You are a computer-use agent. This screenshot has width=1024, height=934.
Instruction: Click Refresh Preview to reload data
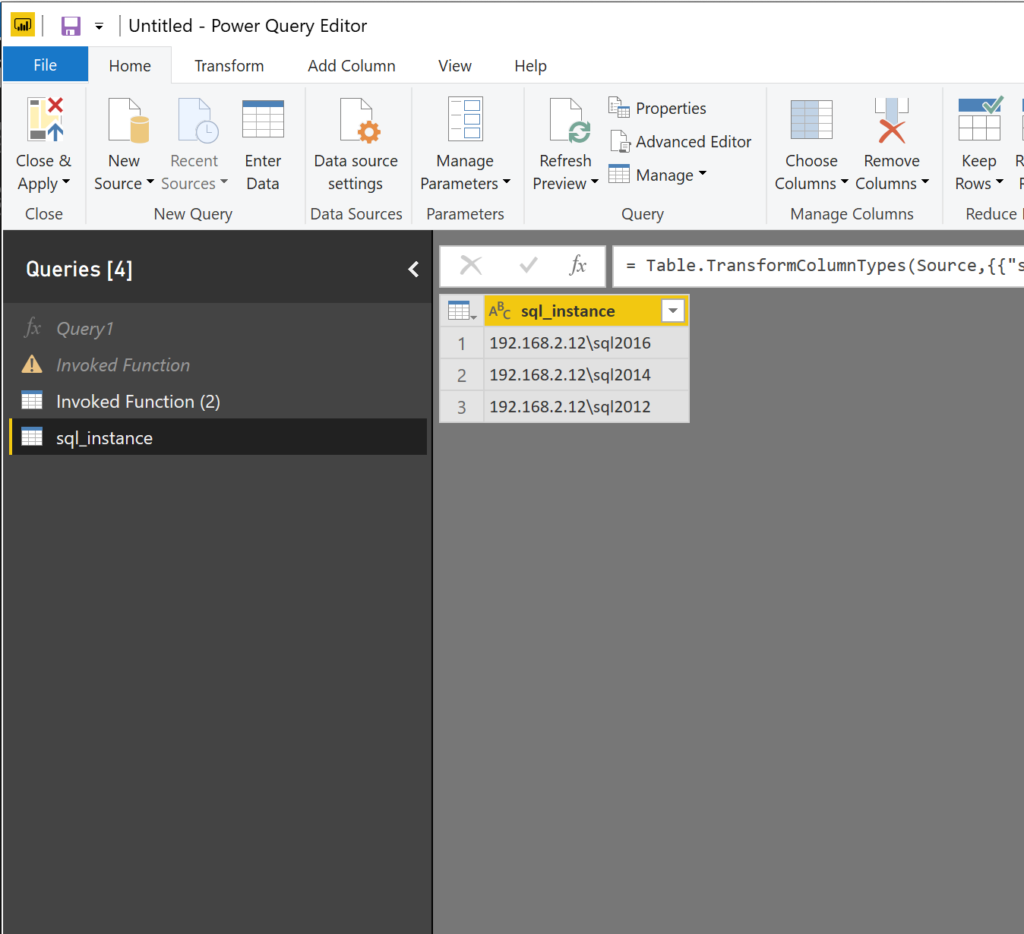(x=565, y=143)
